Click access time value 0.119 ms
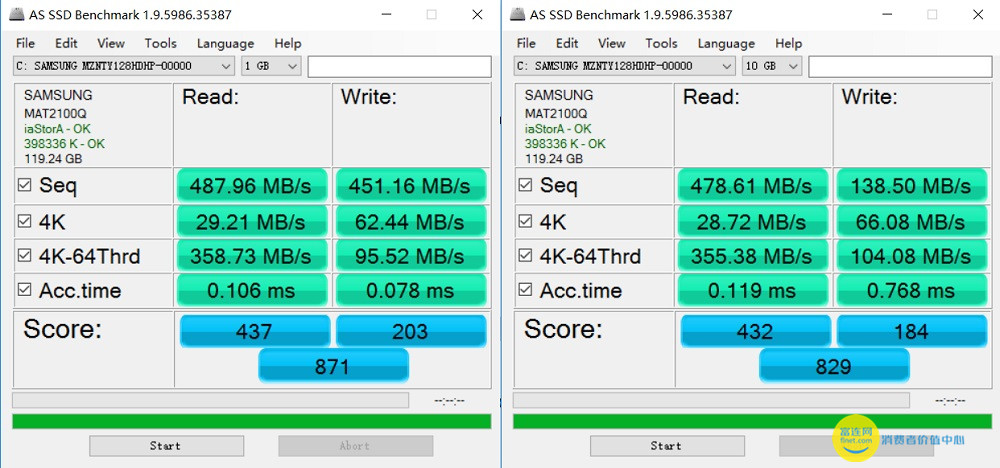The image size is (1000, 468). click(x=753, y=291)
